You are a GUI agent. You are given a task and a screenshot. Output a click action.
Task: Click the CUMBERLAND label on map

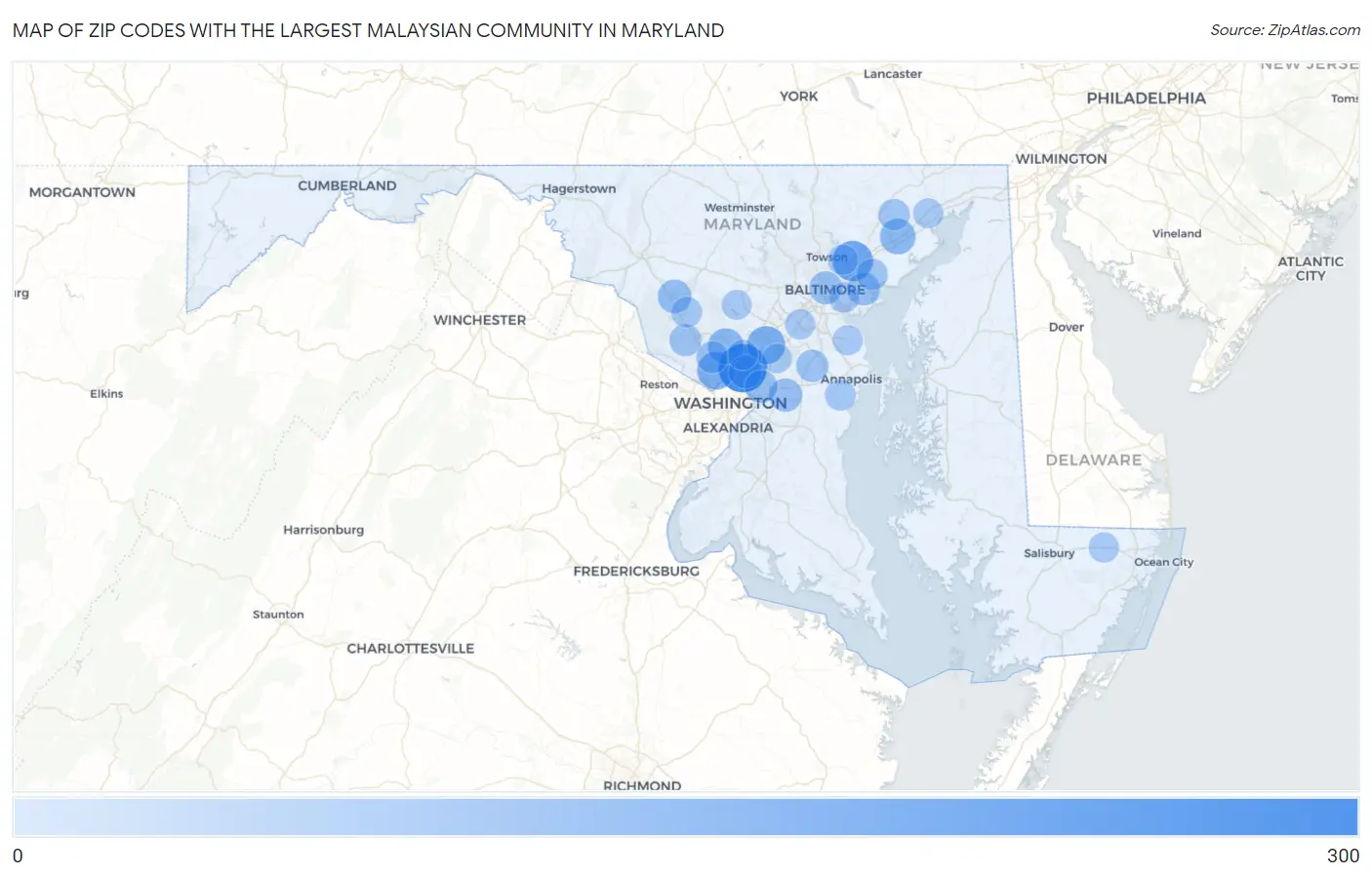click(346, 185)
